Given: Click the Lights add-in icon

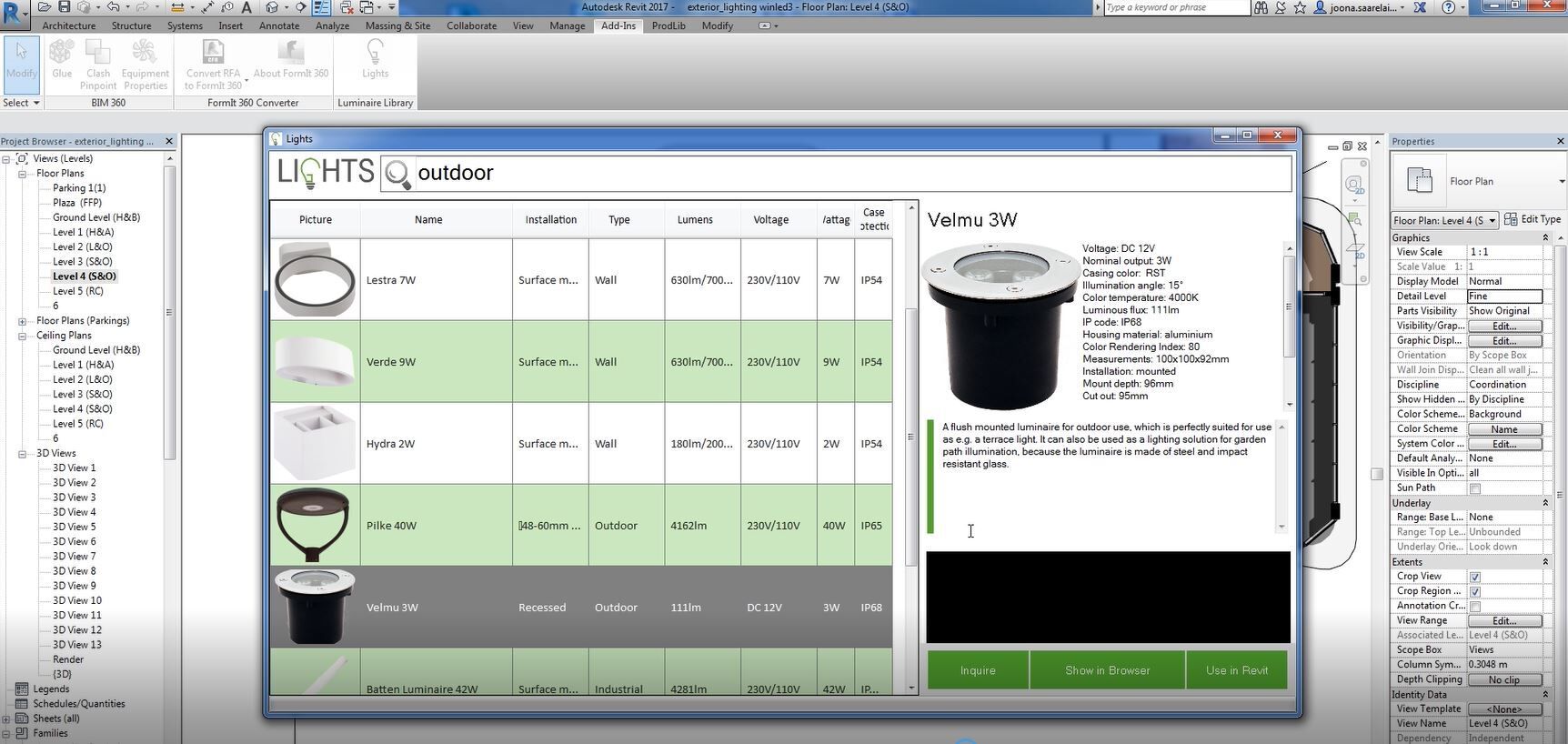Looking at the screenshot, I should coord(375,60).
